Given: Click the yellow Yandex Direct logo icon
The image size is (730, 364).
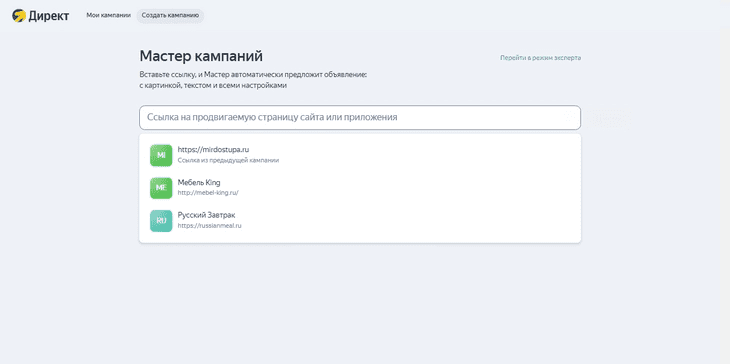Looking at the screenshot, I should point(19,16).
